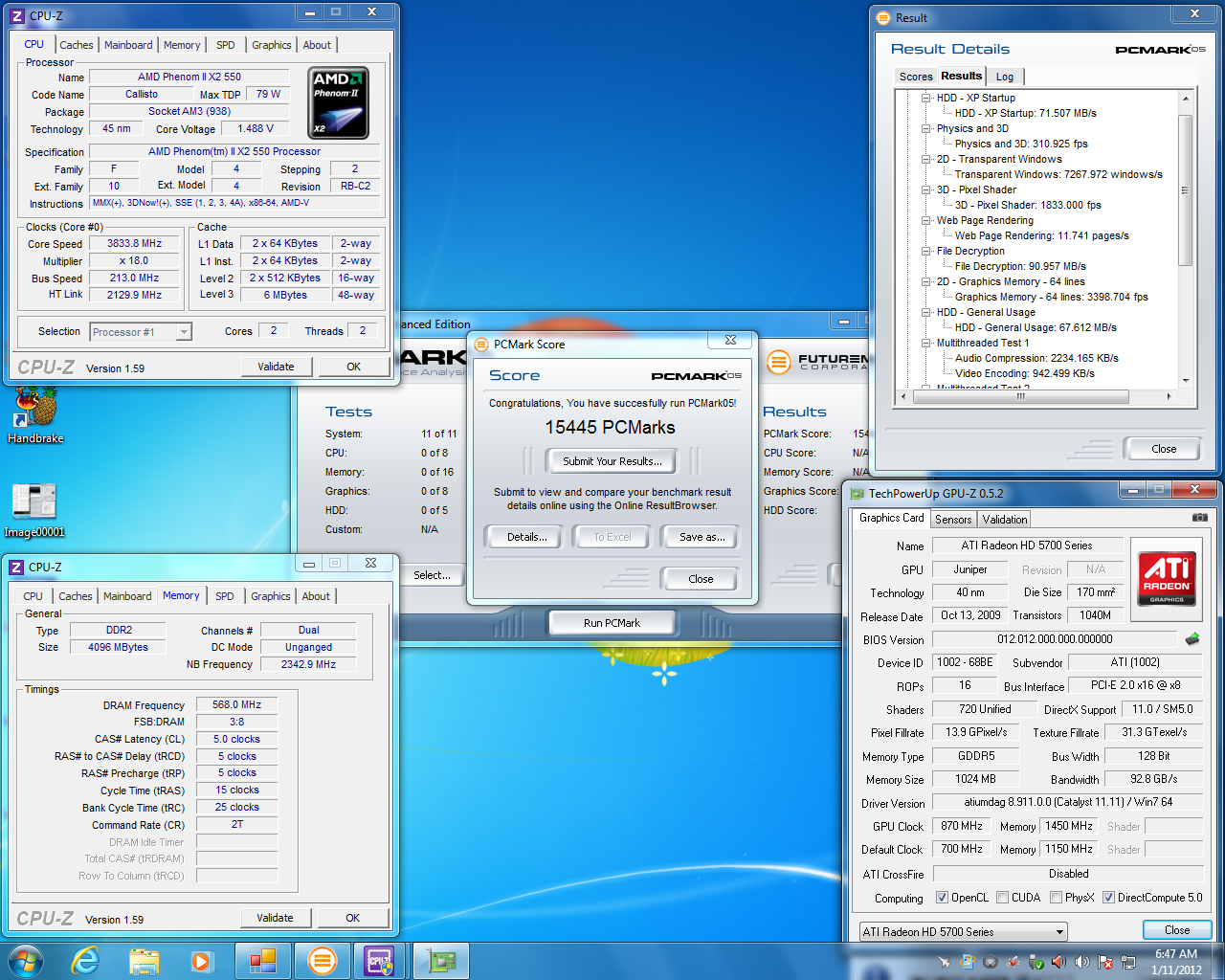Click the PCMark Score dialog title icon
This screenshot has height=980, width=1225.
pyautogui.click(x=482, y=344)
